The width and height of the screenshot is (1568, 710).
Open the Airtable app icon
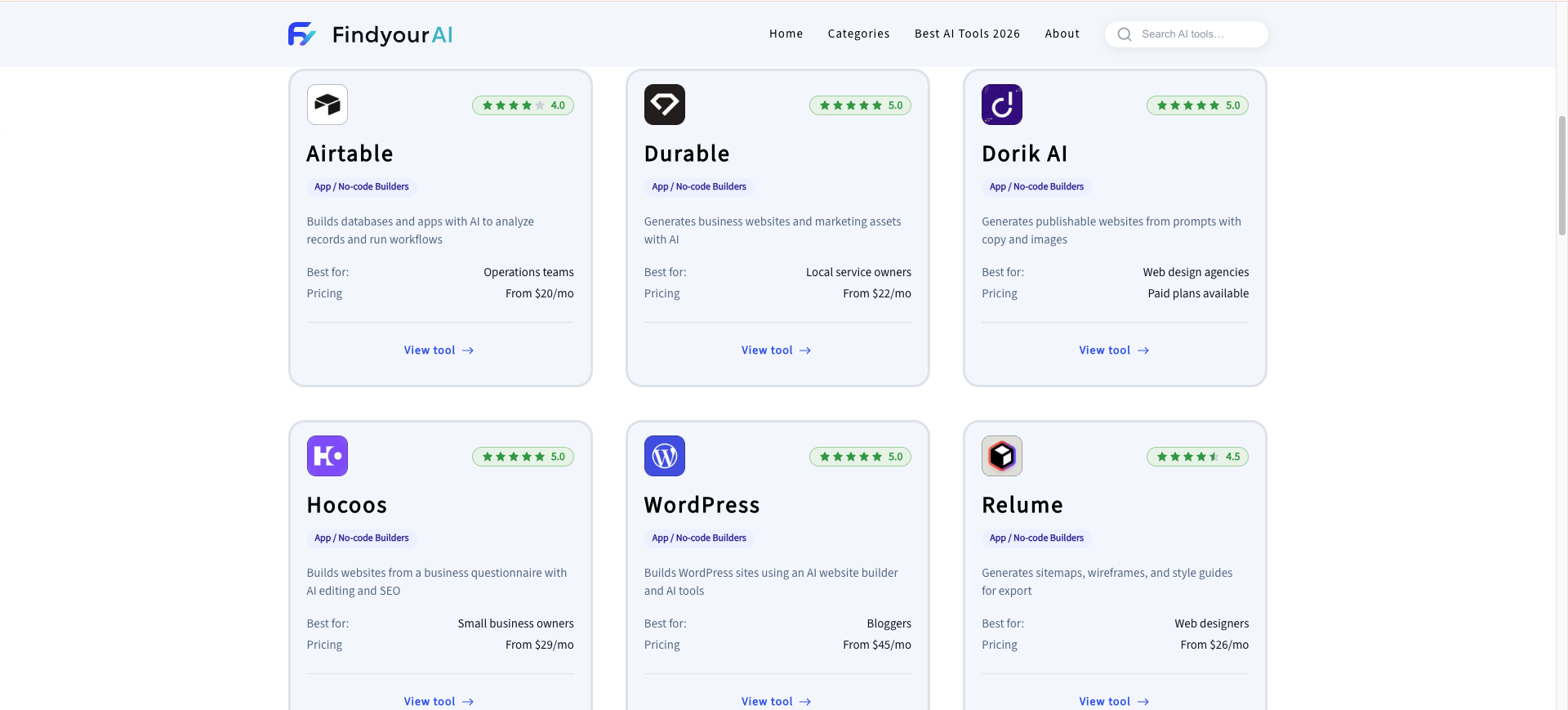coord(327,105)
